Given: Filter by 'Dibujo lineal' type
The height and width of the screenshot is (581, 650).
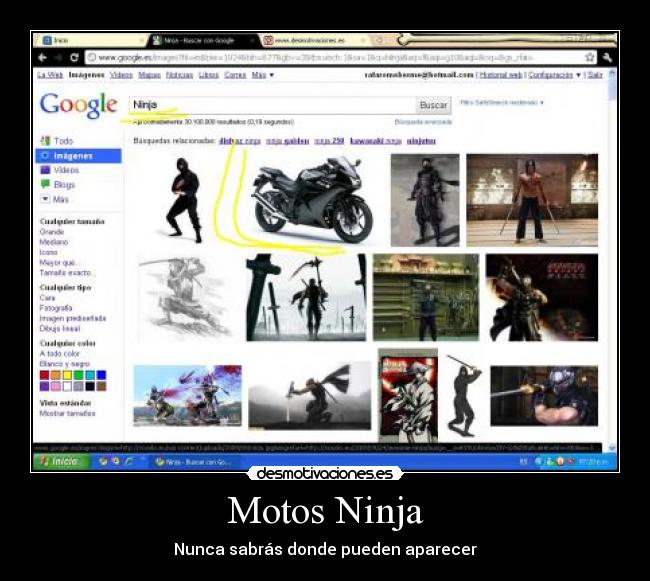Looking at the screenshot, I should click(x=60, y=329).
